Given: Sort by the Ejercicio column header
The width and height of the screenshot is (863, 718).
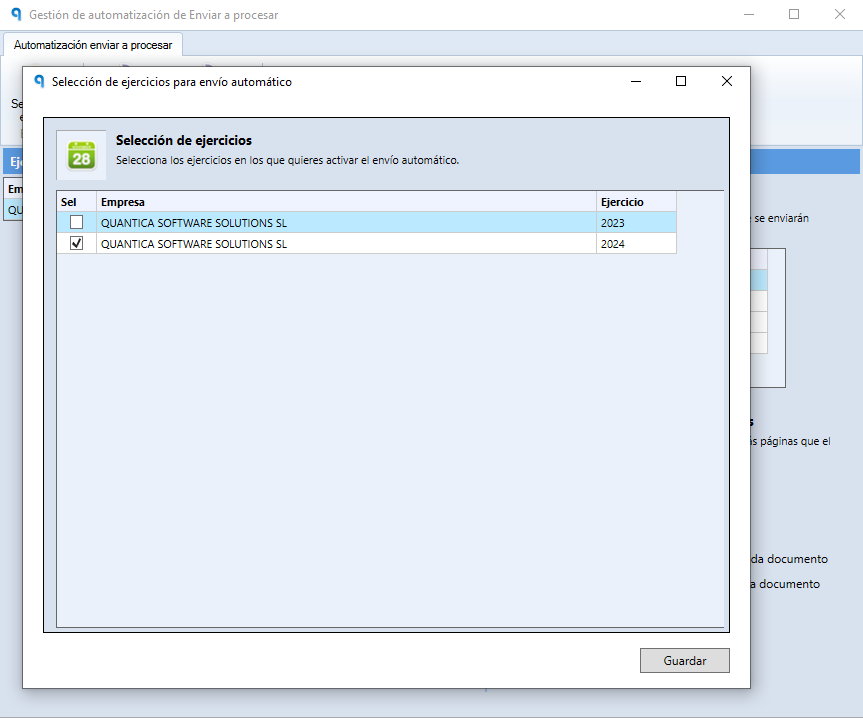Looking at the screenshot, I should [636, 202].
